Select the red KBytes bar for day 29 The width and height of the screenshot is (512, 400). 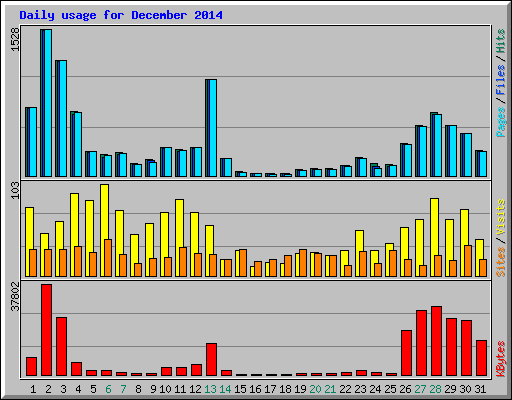452,347
